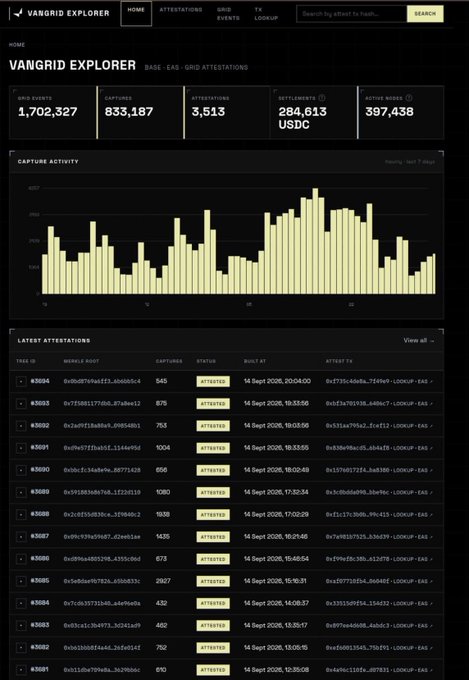Expand row for tree #3689

[21, 493]
